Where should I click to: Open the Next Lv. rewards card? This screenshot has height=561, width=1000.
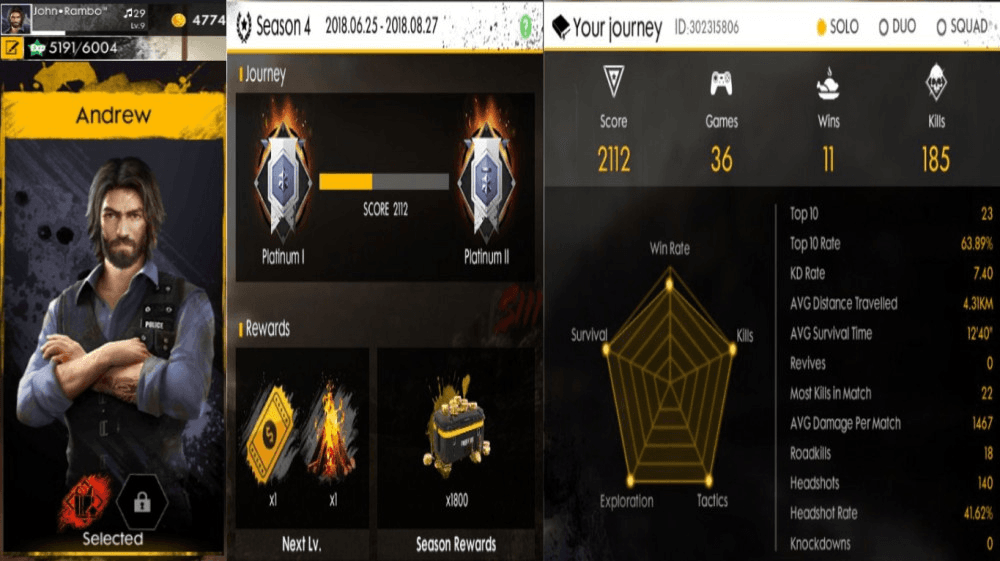point(302,451)
